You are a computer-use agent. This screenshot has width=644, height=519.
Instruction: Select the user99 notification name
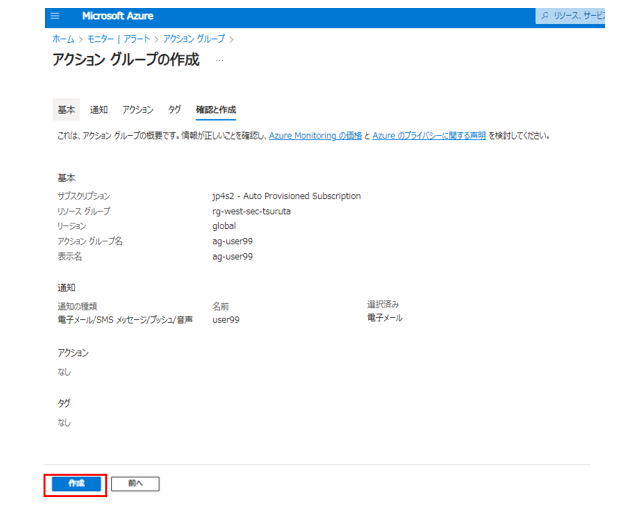226,319
